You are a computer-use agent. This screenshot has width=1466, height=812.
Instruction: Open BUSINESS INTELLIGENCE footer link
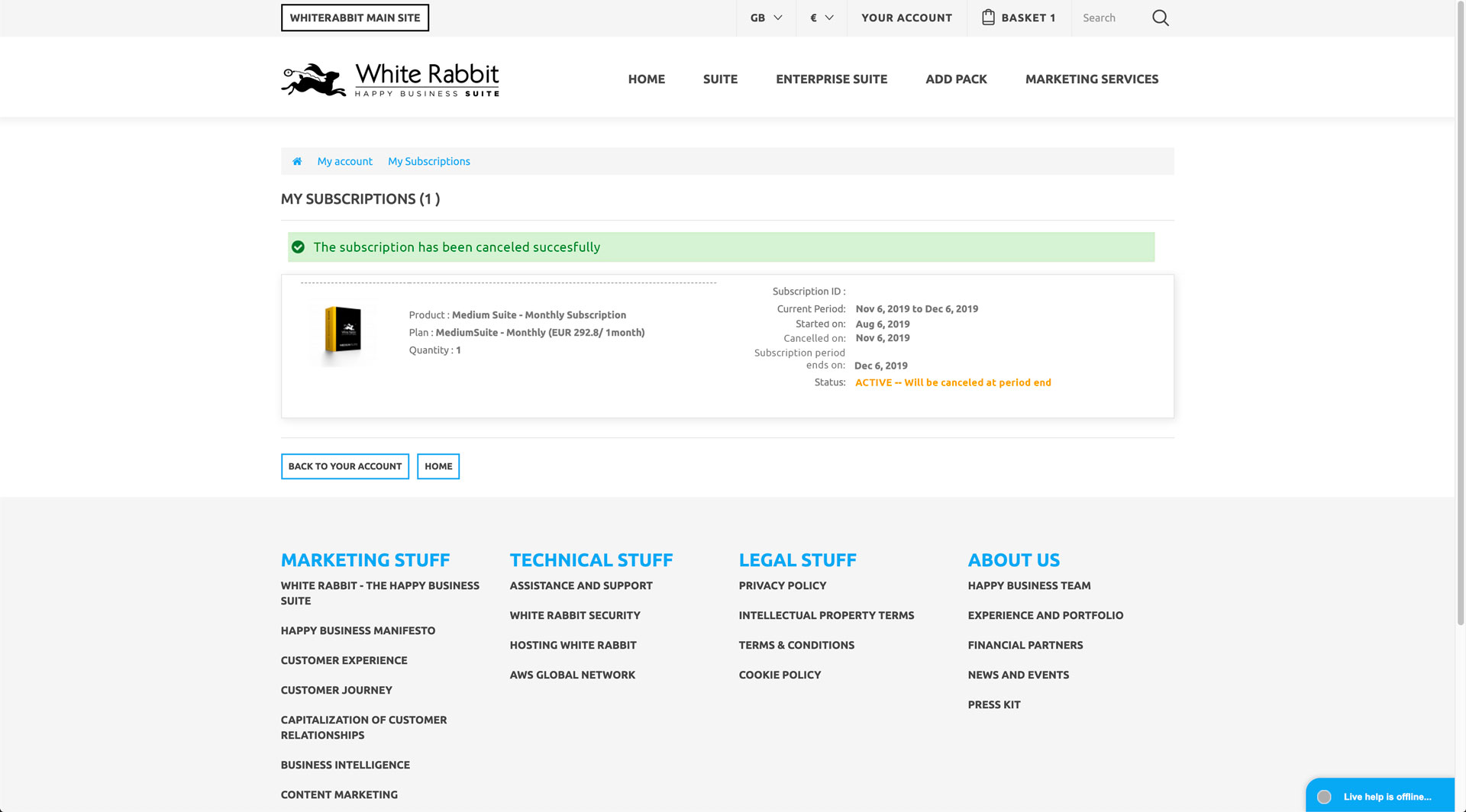(345, 765)
